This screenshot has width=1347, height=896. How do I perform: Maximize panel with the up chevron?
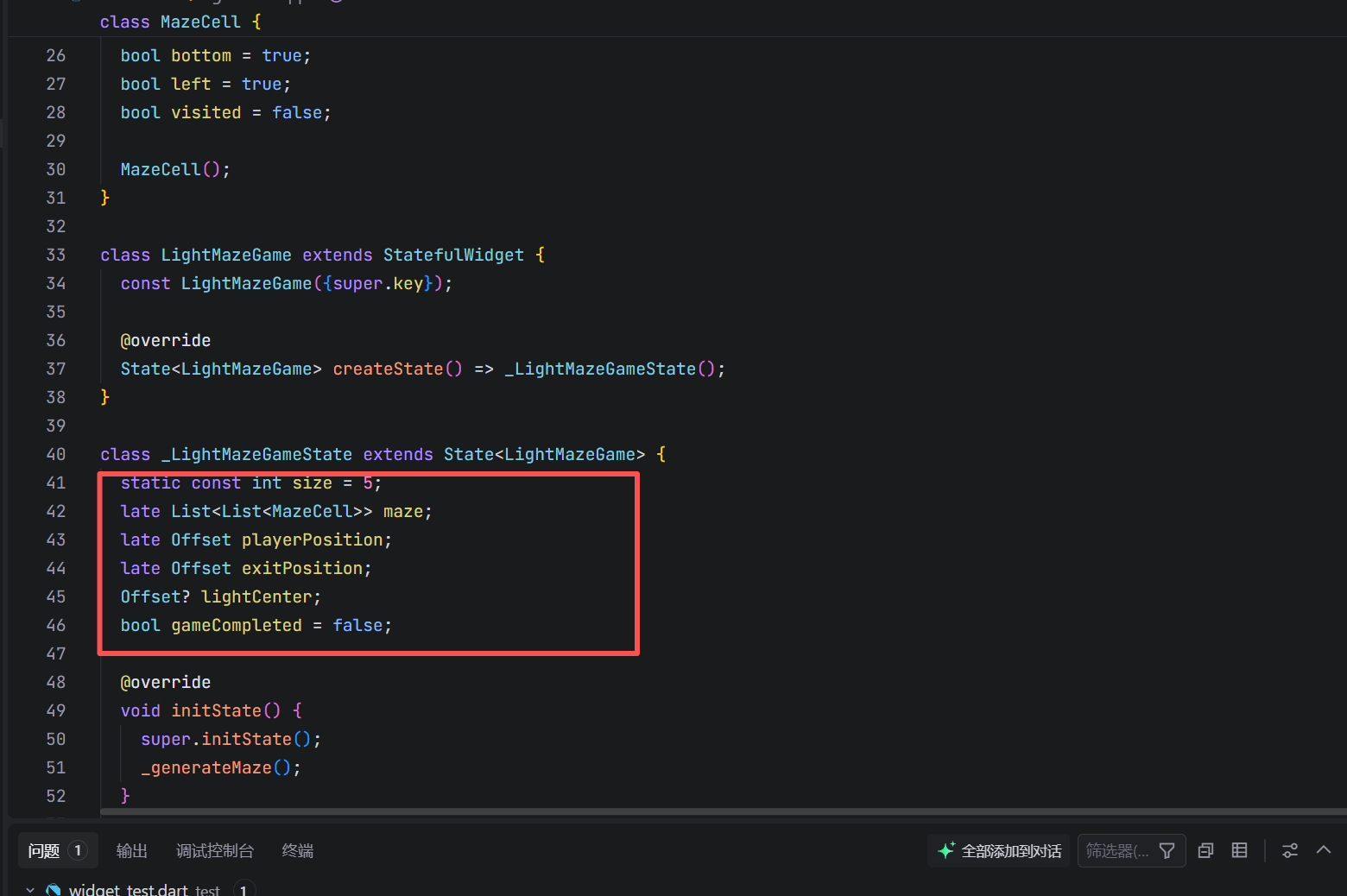coord(1323,851)
